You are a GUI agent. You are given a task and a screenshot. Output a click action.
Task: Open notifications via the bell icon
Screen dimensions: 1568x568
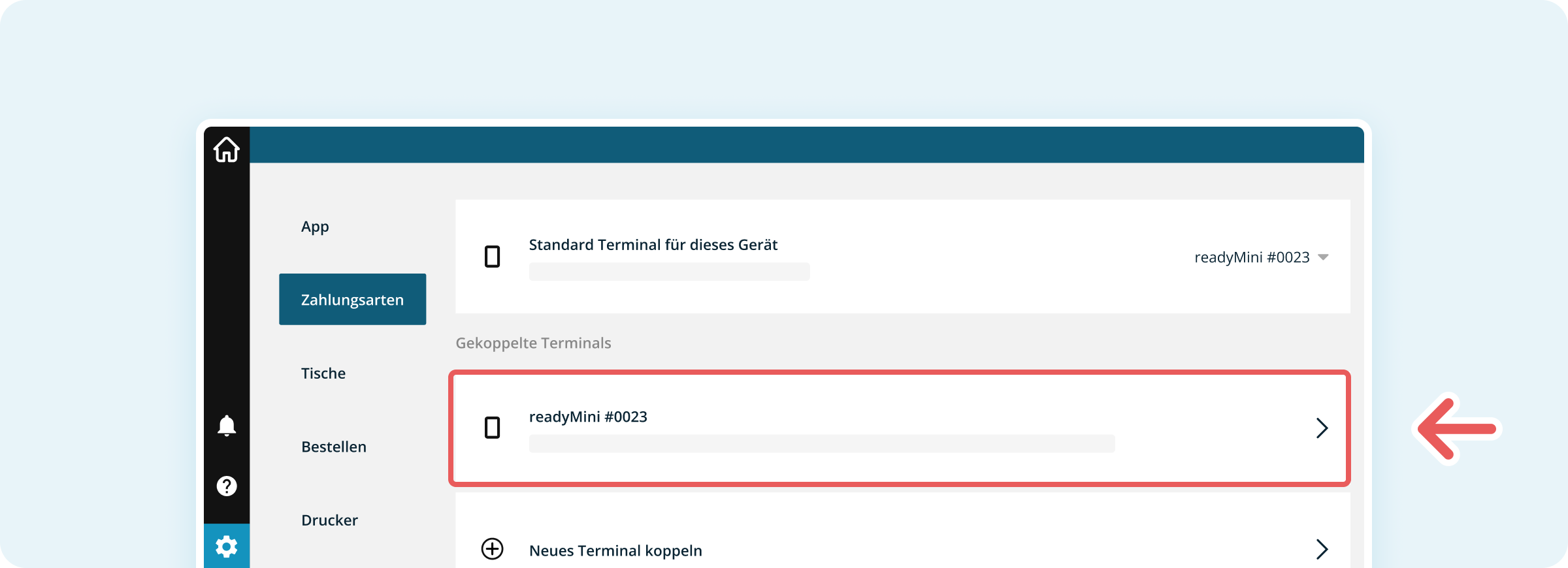[x=226, y=426]
